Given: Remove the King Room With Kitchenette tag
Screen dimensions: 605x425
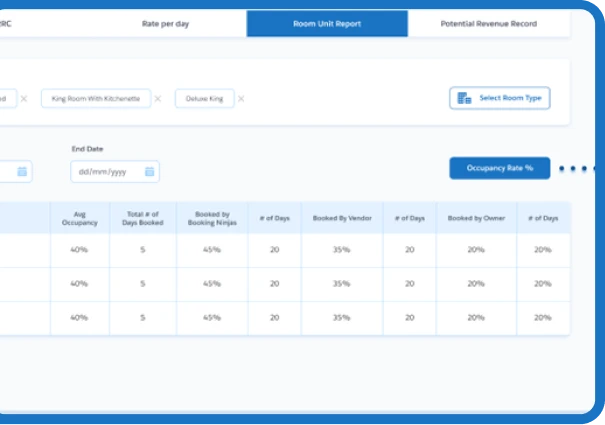Looking at the screenshot, I should coord(160,99).
